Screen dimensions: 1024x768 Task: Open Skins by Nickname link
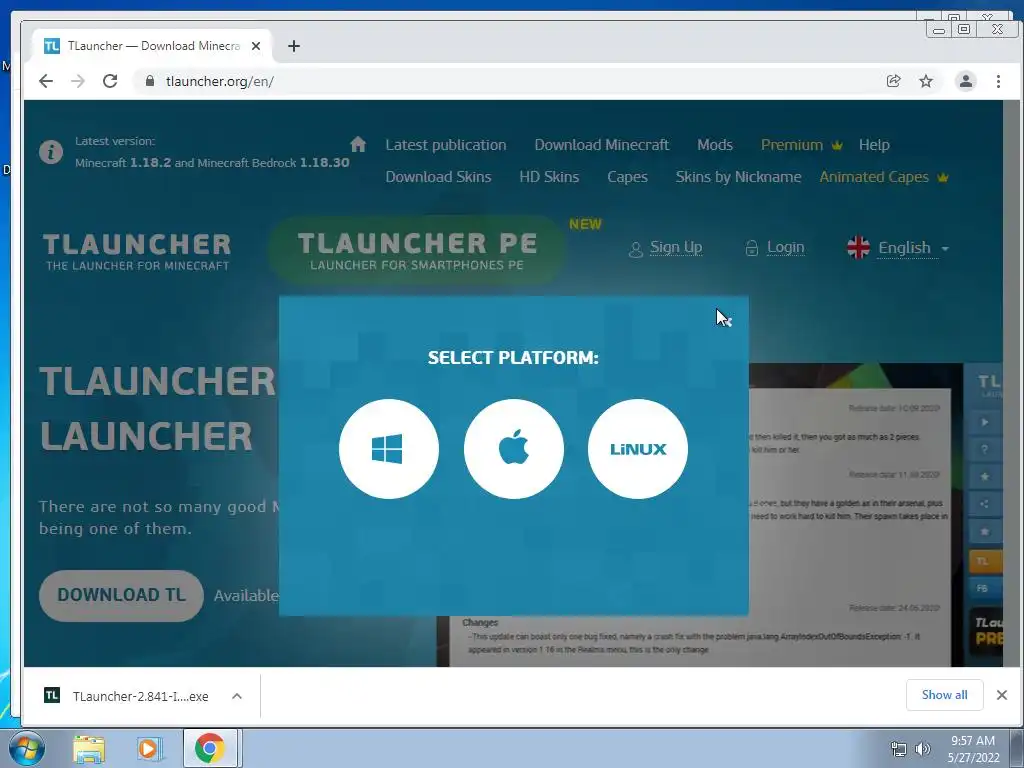click(x=738, y=177)
